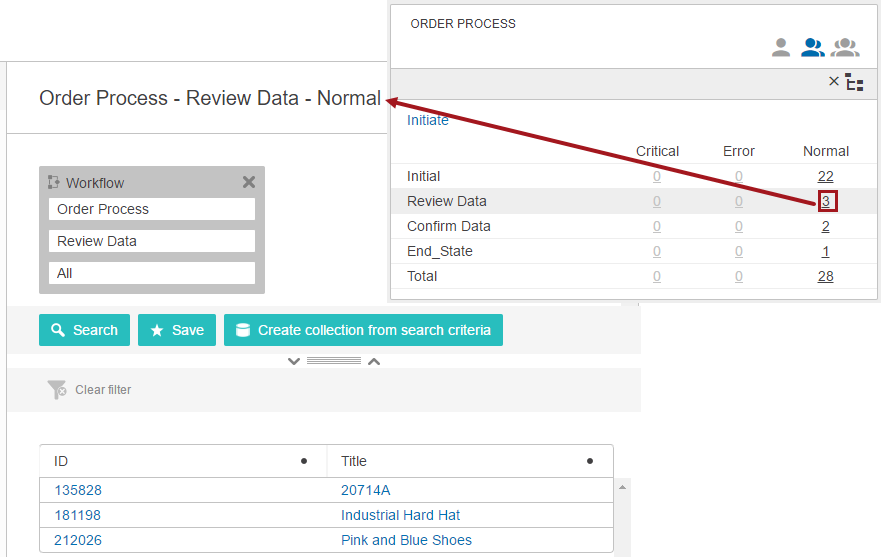Image resolution: width=881 pixels, height=557 pixels.
Task: Open Review Data Normal count 3
Action: [x=825, y=201]
